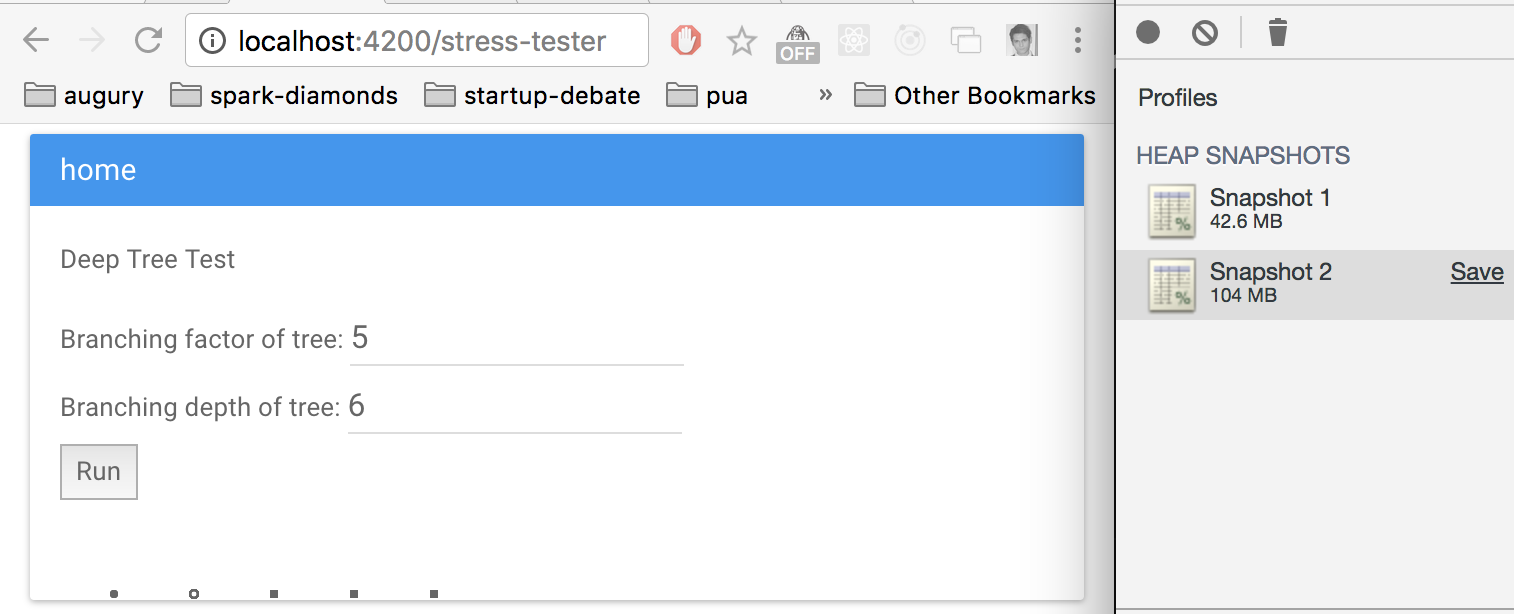Take a new heap snapshot with the record icon
1514x614 pixels.
click(1148, 32)
